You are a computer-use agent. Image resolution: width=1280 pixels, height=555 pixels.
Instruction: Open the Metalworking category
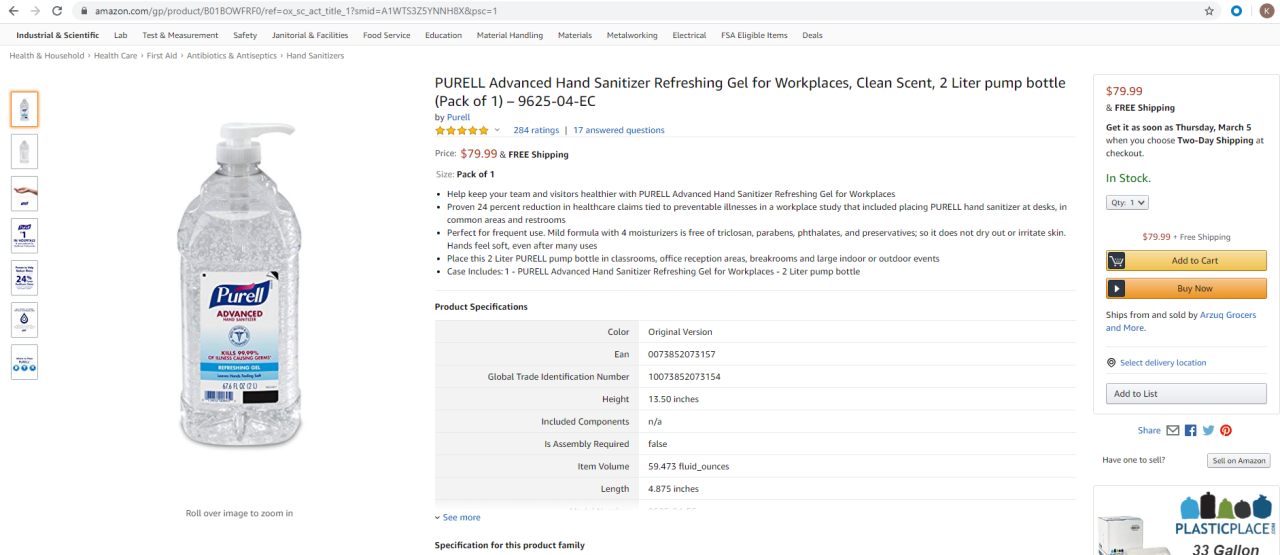(x=632, y=35)
